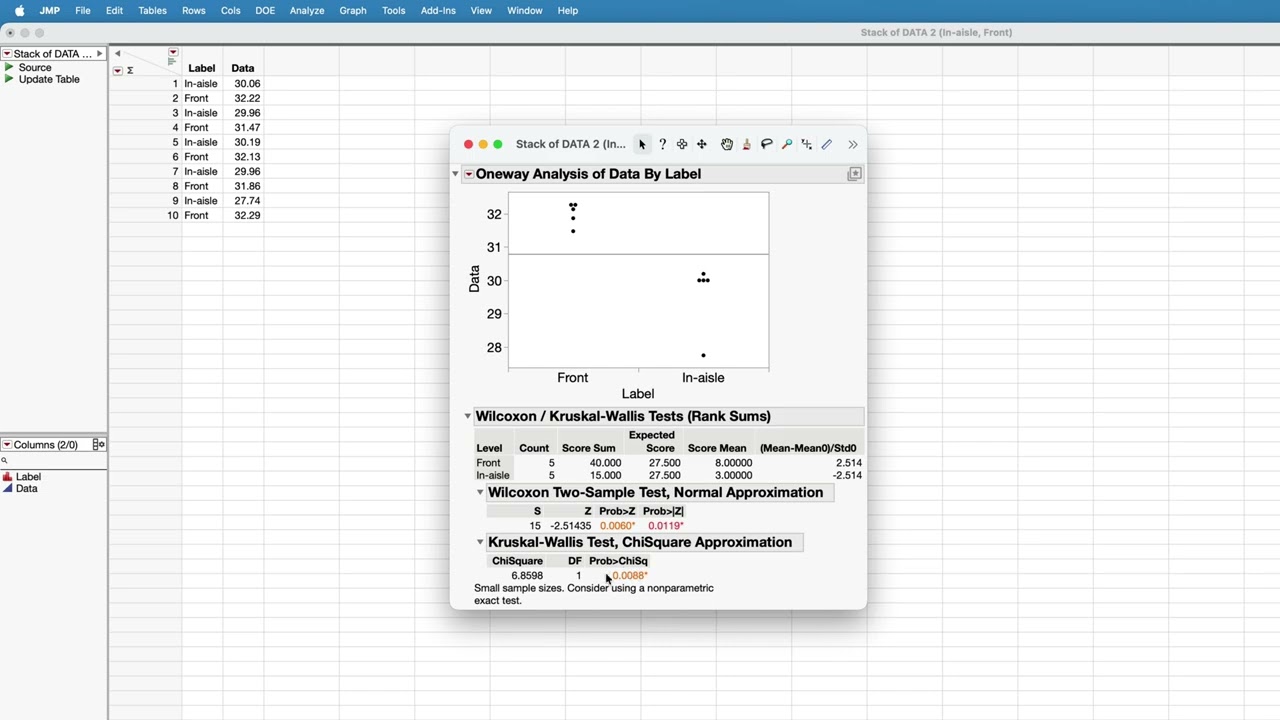This screenshot has height=720, width=1280.
Task: Click Label nominal column icon in Columns panel
Action: [8, 477]
